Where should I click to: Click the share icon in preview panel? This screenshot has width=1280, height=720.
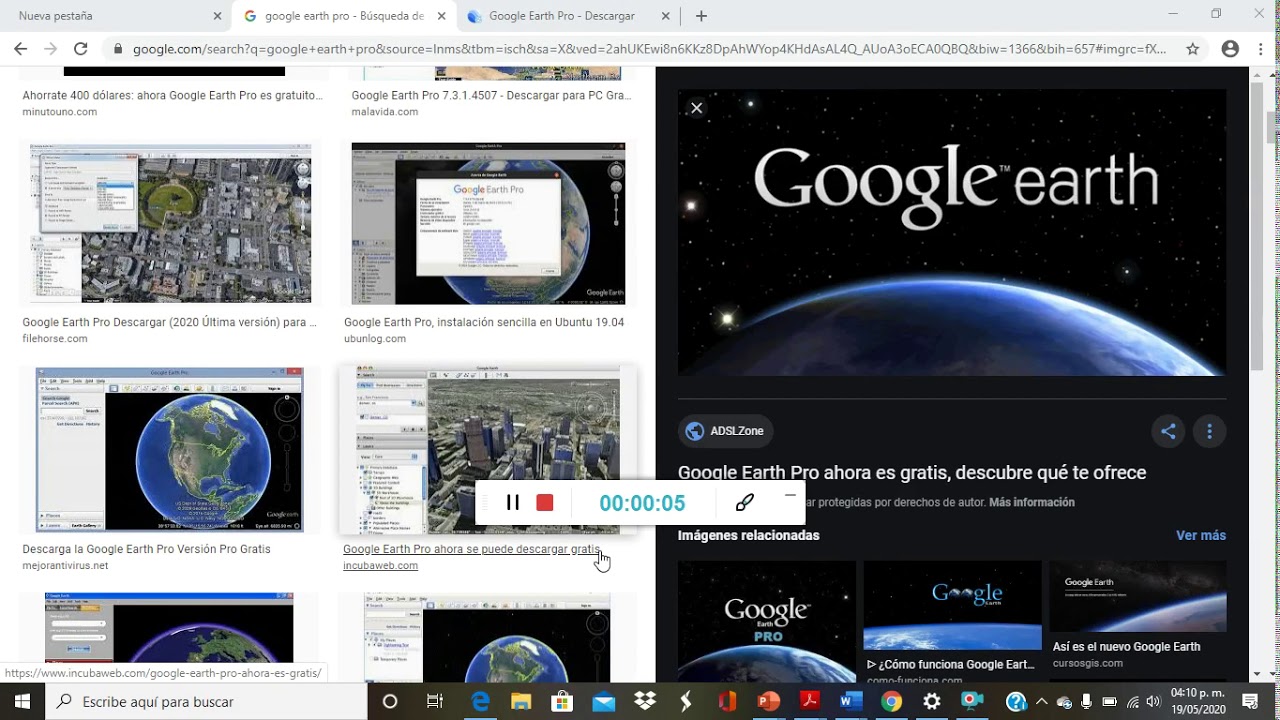pos(1168,431)
